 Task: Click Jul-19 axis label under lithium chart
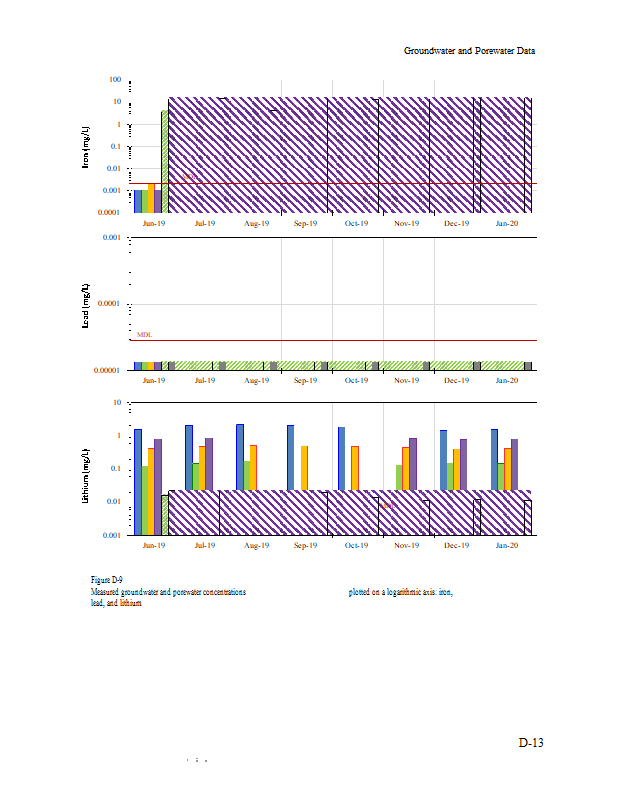pos(204,546)
